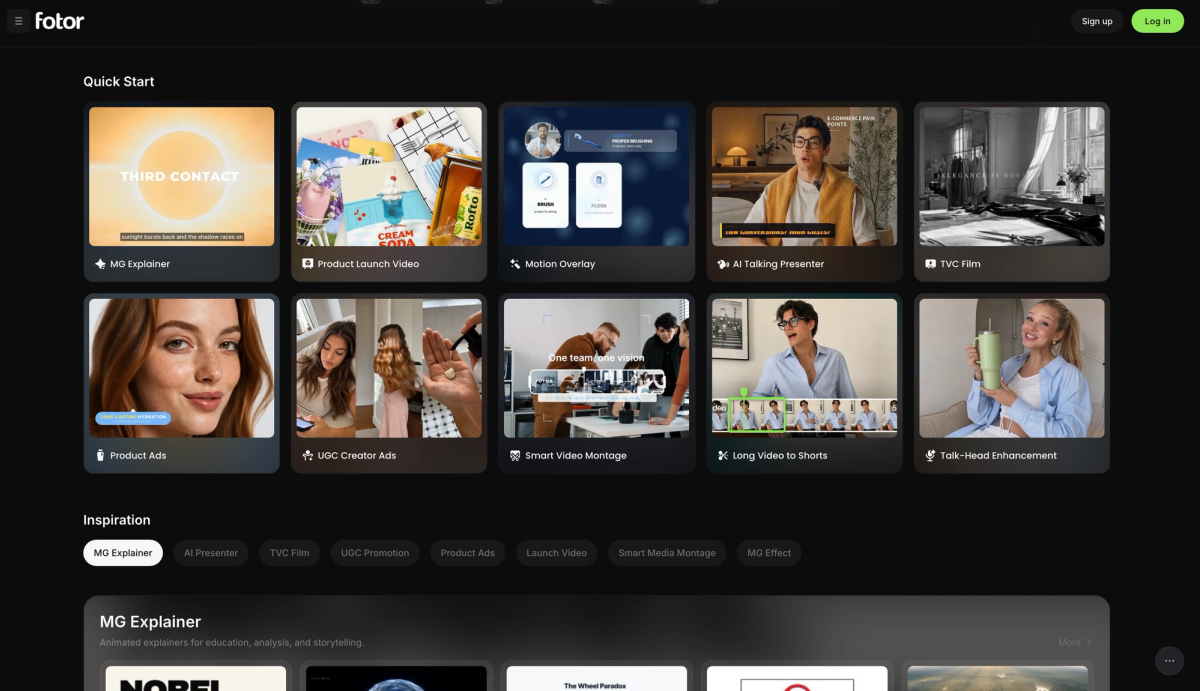
Task: Open the Product Ads inspiration tab
Action: (x=468, y=553)
